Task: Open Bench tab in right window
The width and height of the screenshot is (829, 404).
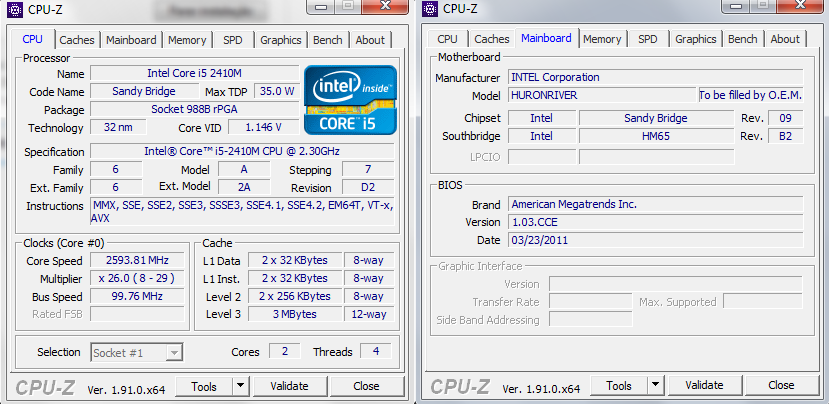Action: point(743,39)
